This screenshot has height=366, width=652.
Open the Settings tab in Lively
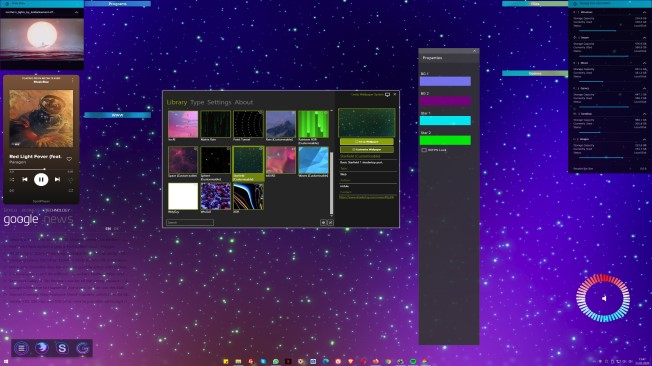point(219,102)
